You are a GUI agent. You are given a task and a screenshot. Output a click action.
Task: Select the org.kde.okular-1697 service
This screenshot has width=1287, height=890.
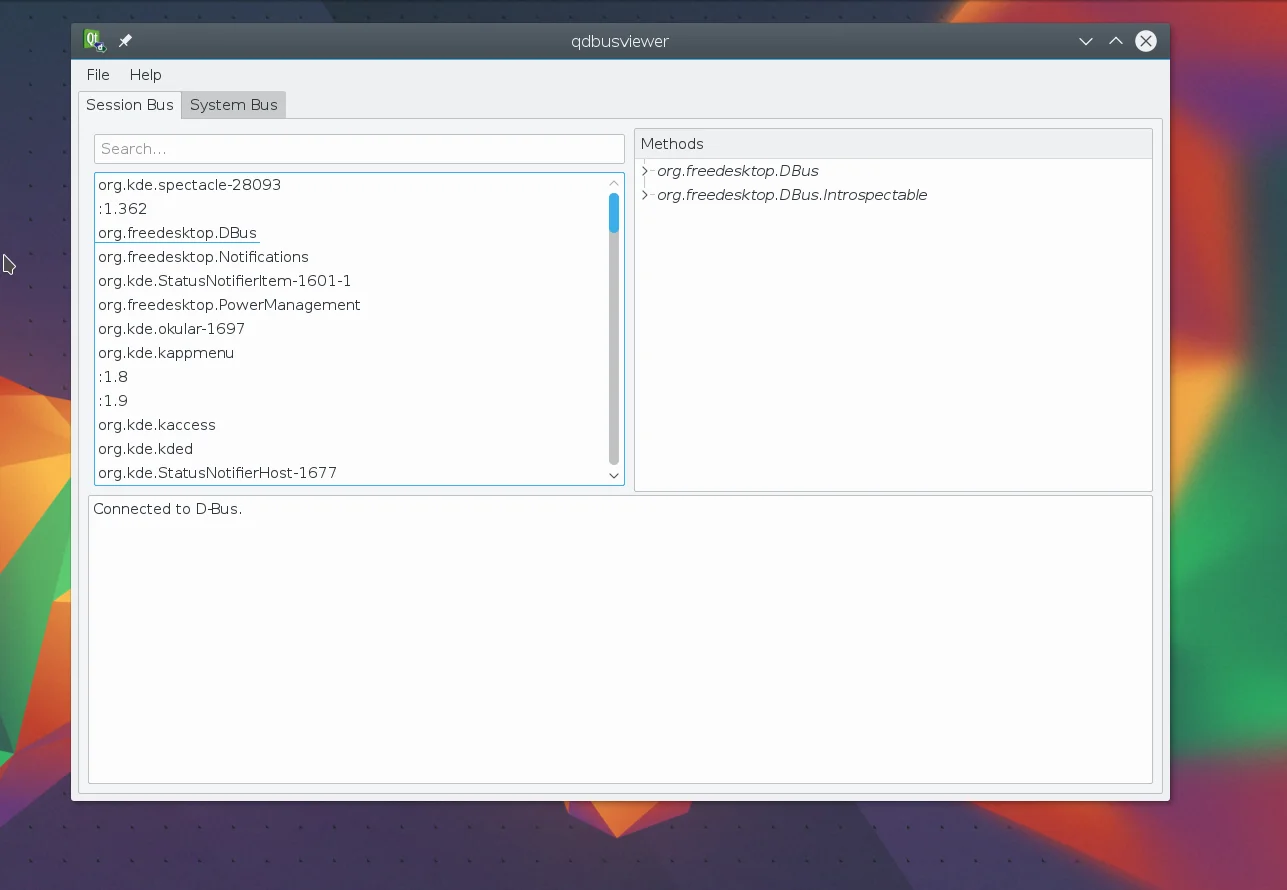click(x=171, y=329)
